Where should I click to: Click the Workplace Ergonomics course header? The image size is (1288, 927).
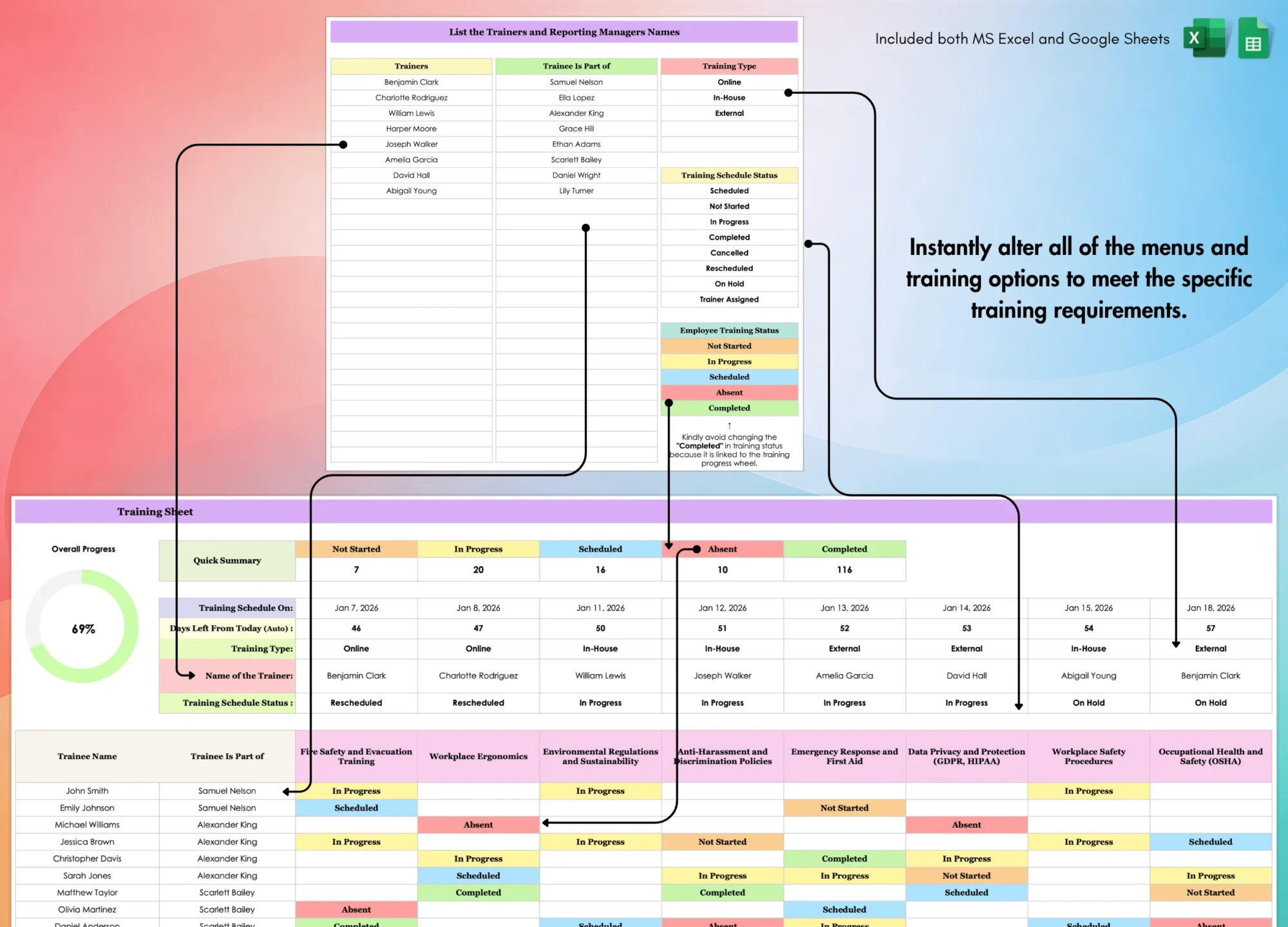(478, 756)
